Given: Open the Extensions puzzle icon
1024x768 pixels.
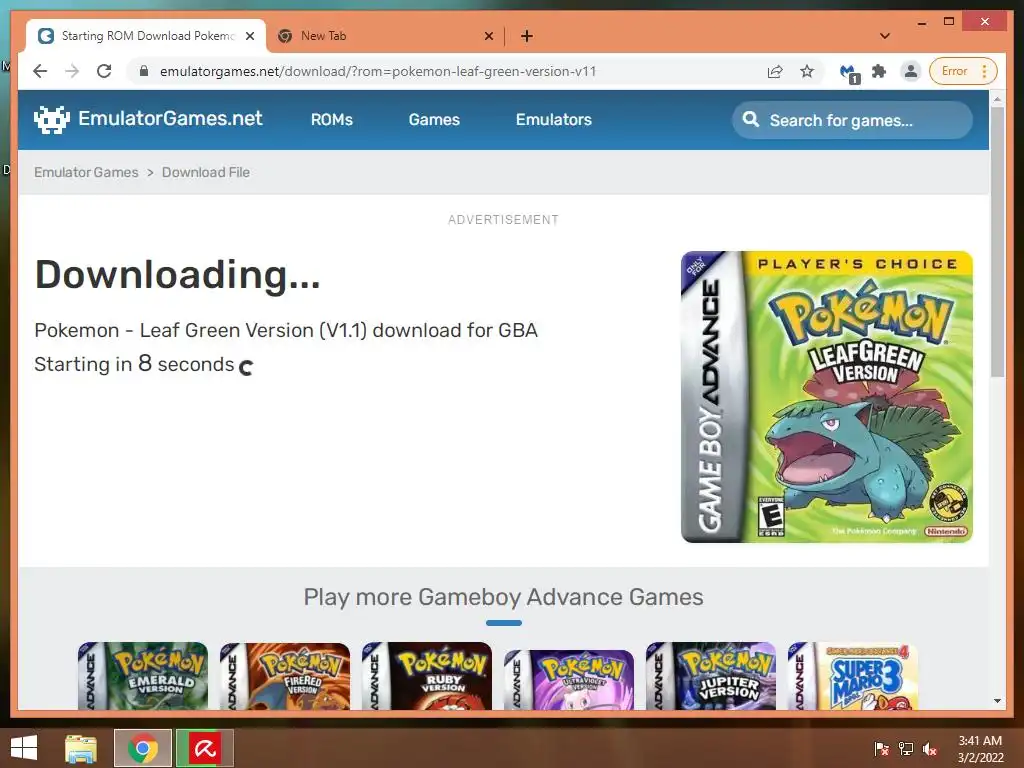Looking at the screenshot, I should tap(879, 71).
